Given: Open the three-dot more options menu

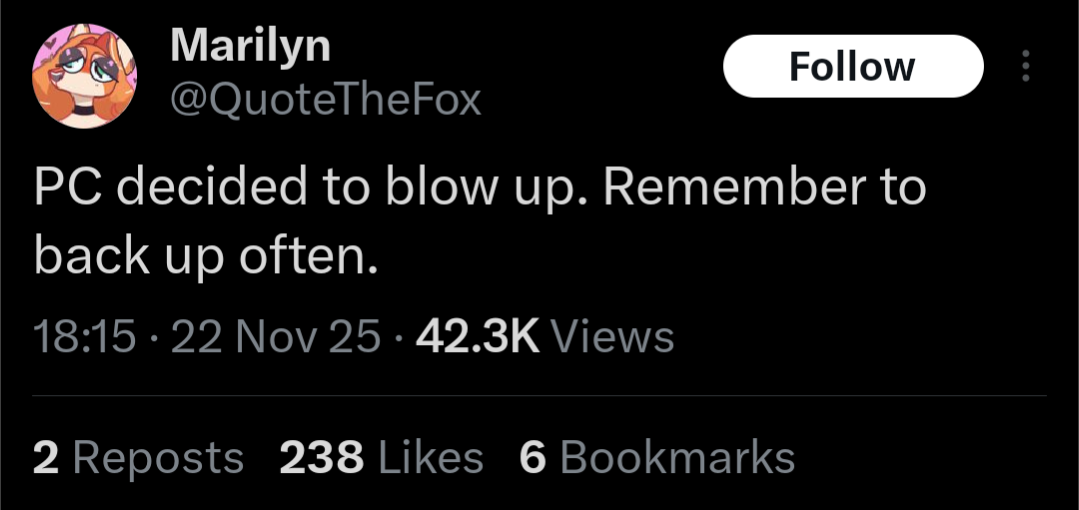Looking at the screenshot, I should [x=1024, y=66].
